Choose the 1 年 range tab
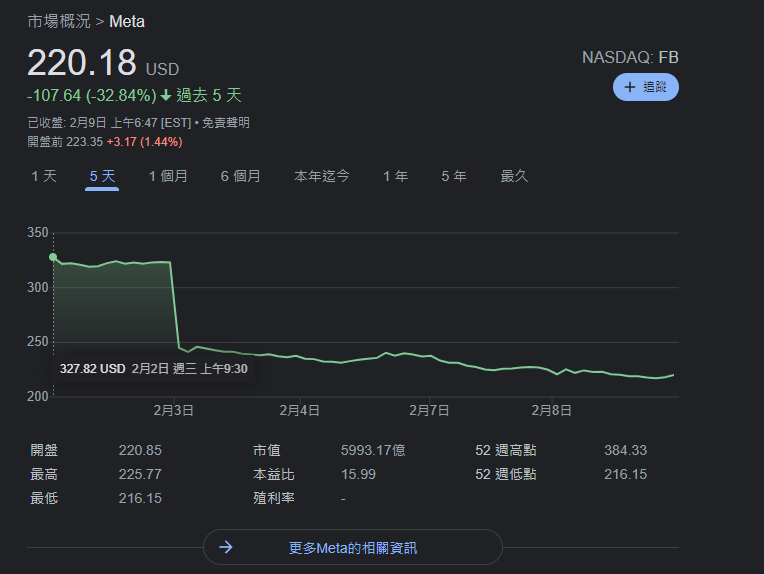Viewport: 764px width, 574px height. click(x=395, y=176)
